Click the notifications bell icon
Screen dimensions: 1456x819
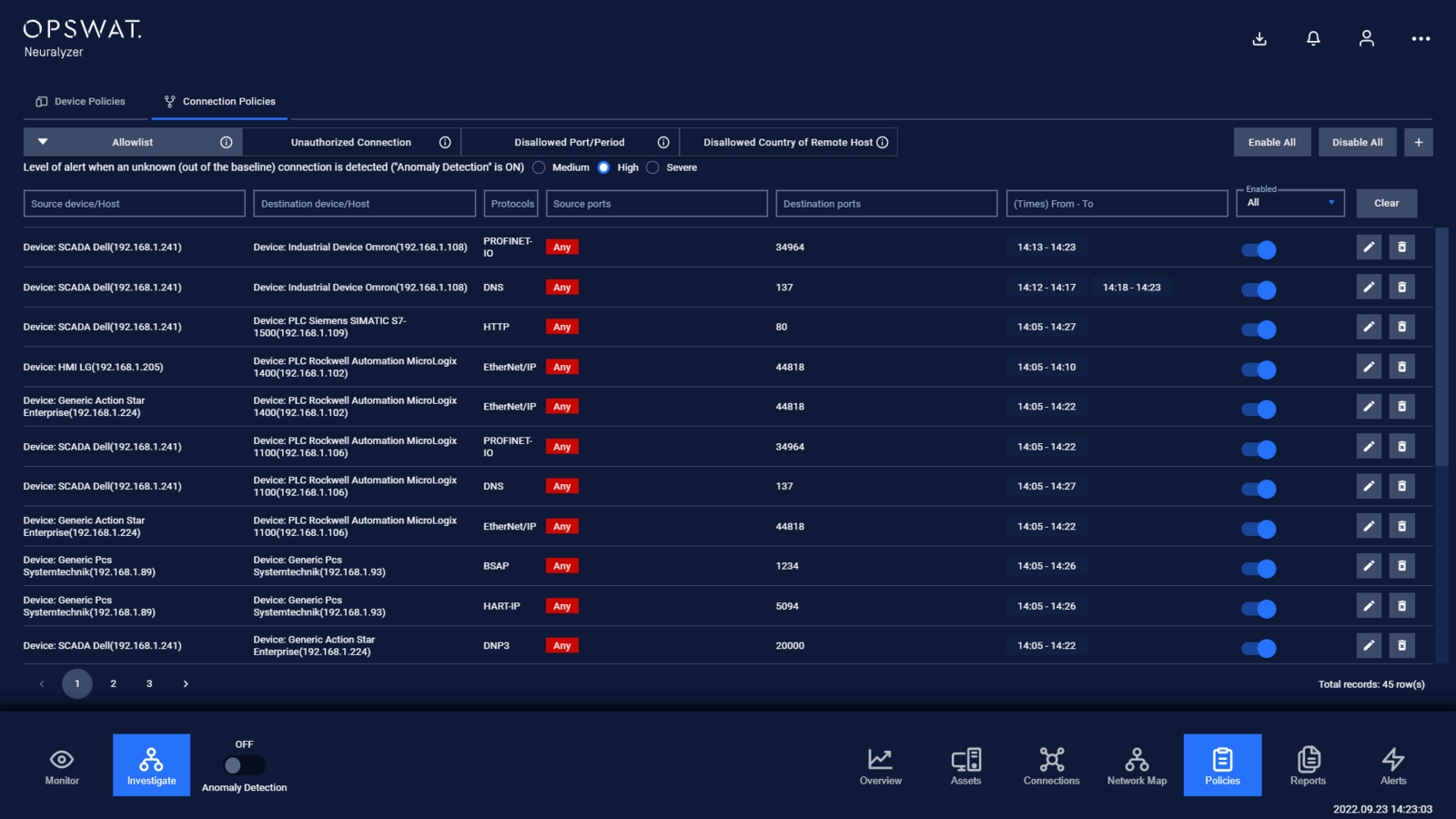pos(1313,38)
